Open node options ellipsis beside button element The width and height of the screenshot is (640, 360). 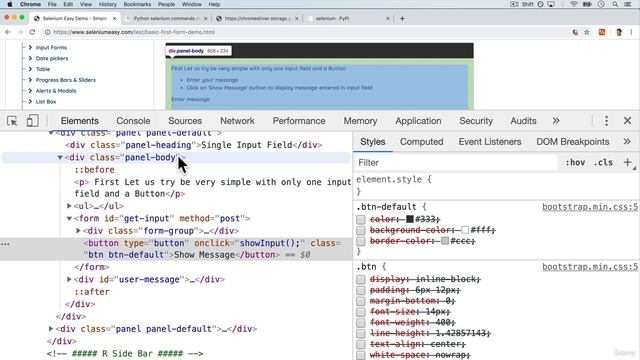pos(5,244)
